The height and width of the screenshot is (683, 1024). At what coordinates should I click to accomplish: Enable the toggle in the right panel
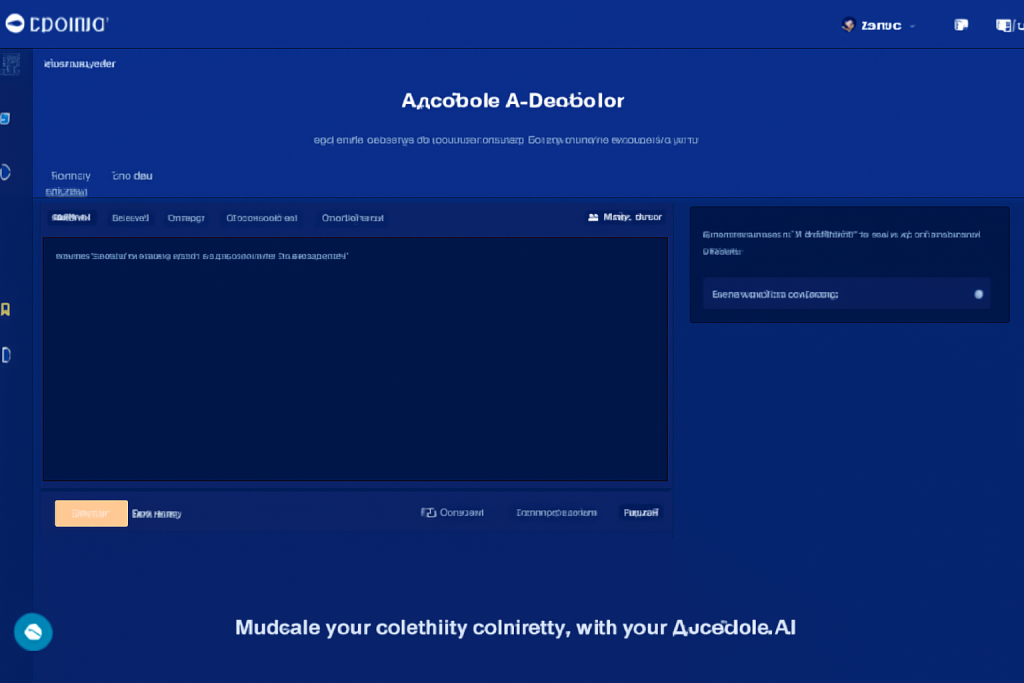pos(980,293)
